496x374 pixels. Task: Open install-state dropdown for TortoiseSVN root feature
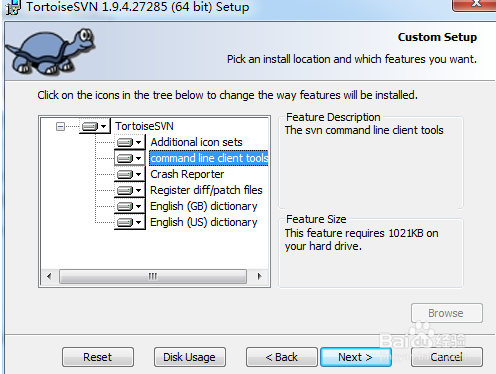click(95, 126)
